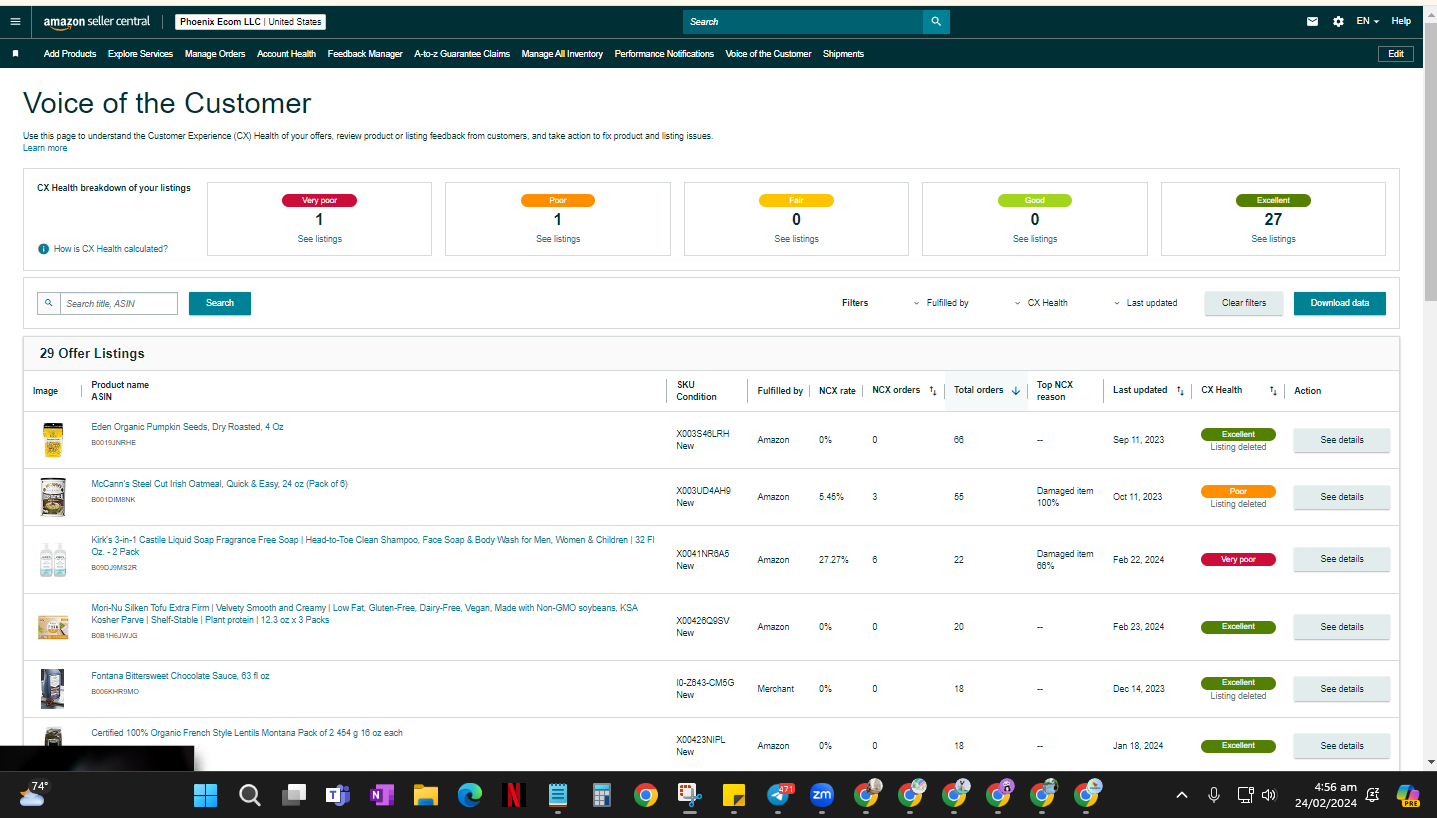Open McCann's Steel Cut Irish Oatmeal listing
Screen dimensions: 1437x818
(220, 484)
